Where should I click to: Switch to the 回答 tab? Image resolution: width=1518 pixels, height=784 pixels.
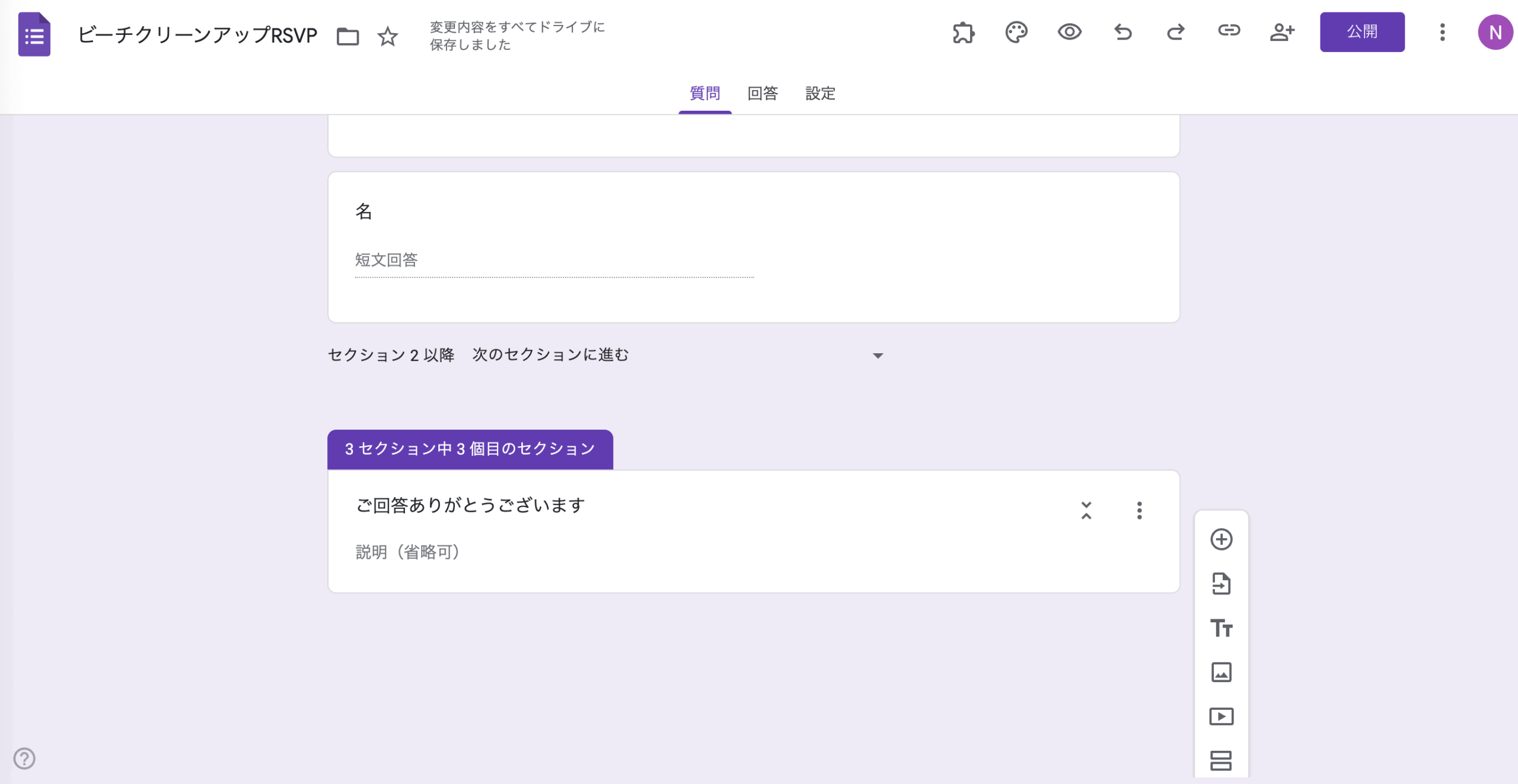click(x=763, y=93)
